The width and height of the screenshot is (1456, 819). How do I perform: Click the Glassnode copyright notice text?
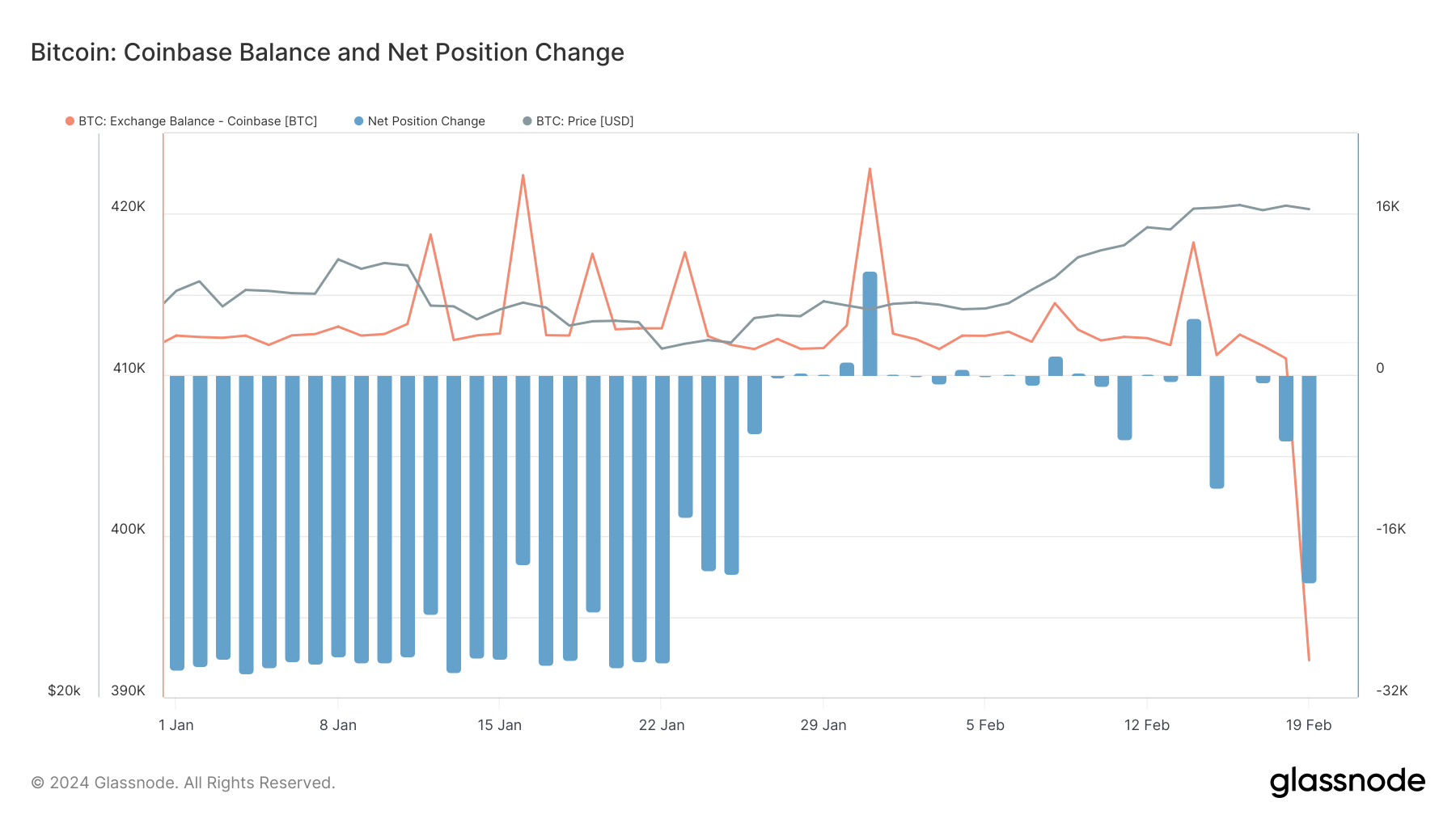(x=183, y=783)
